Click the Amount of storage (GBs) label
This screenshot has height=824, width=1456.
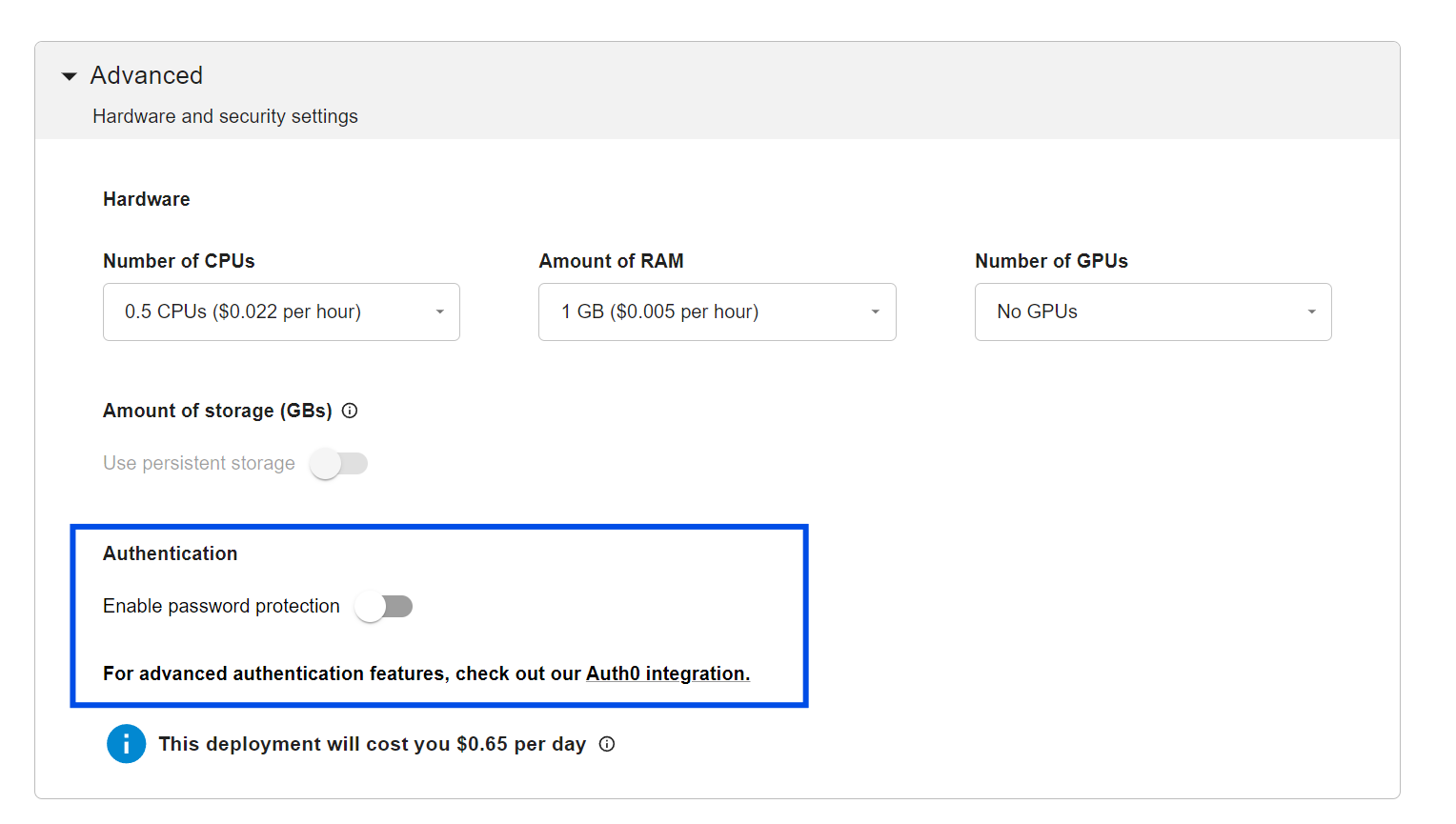[x=217, y=411]
